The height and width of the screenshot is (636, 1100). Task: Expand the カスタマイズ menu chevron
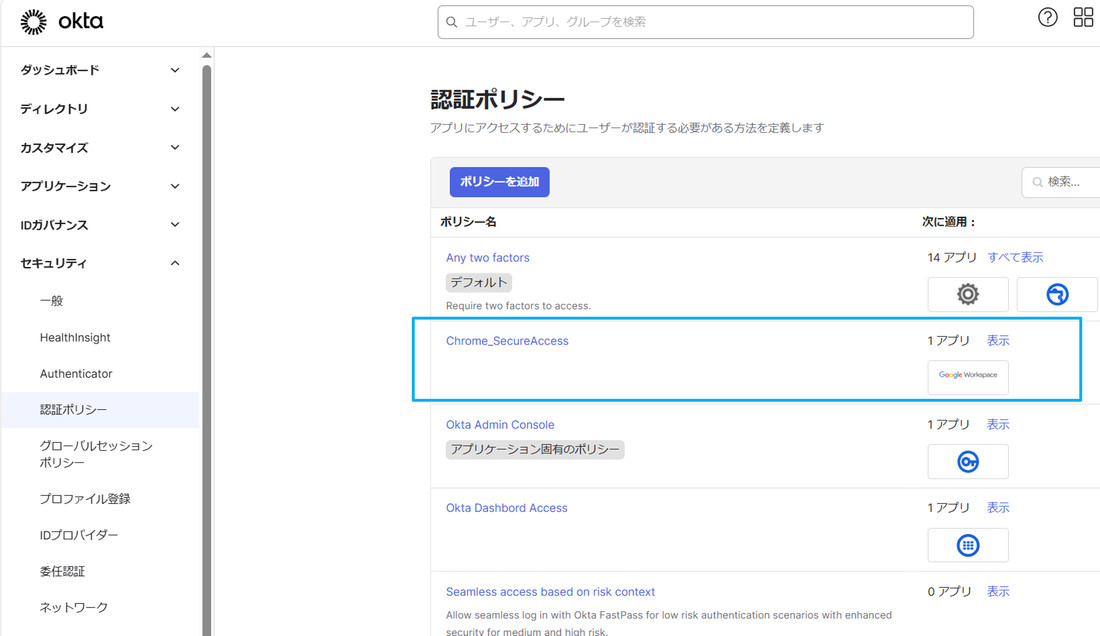[x=175, y=147]
